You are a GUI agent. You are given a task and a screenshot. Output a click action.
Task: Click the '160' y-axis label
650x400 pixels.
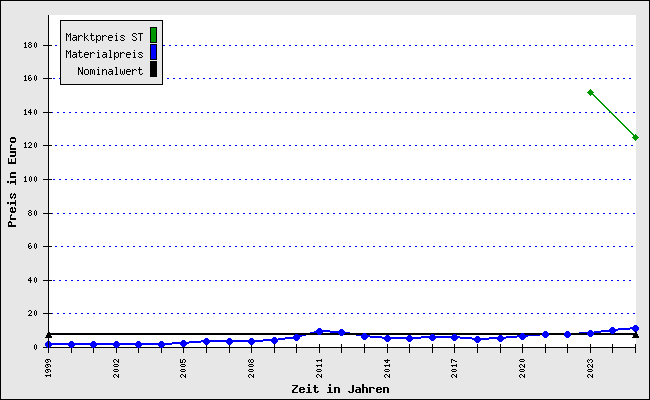(x=30, y=78)
